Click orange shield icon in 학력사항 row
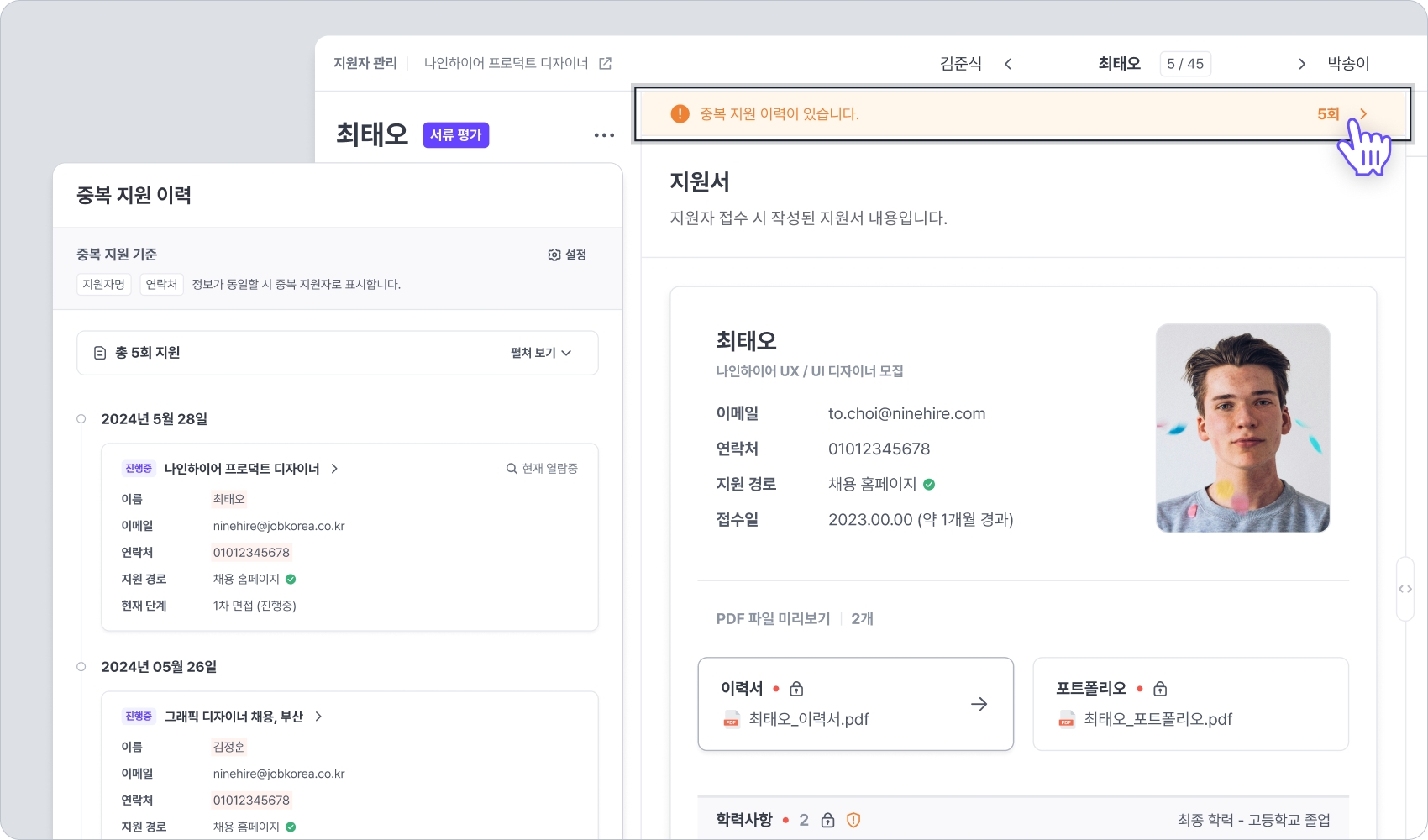The width and height of the screenshot is (1428, 840). click(853, 820)
